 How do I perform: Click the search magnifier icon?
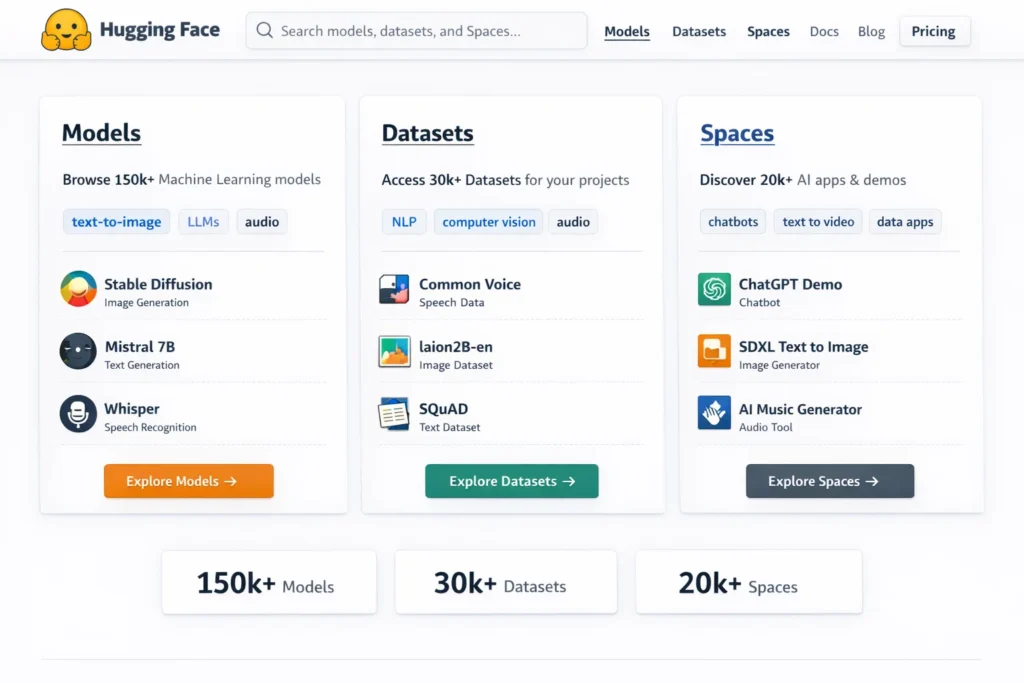pos(264,31)
